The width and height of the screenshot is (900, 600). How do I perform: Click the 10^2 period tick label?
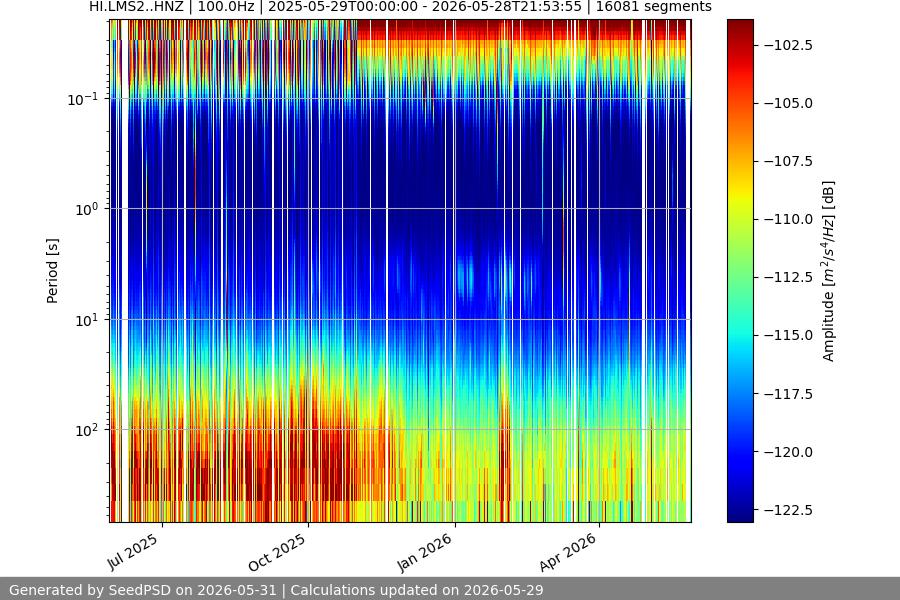tap(87, 430)
